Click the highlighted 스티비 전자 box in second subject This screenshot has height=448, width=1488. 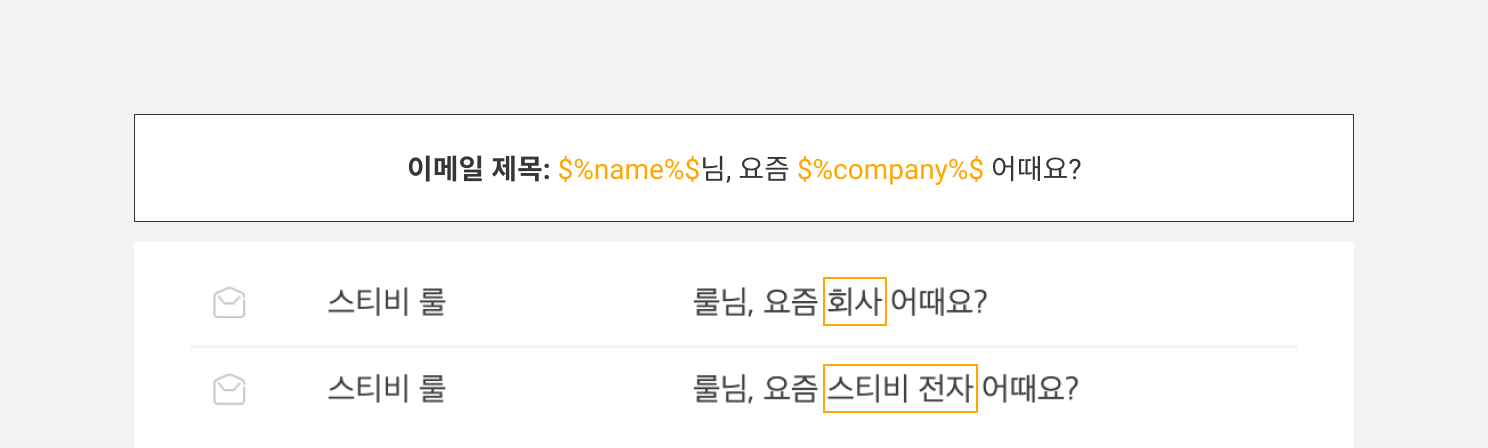[x=900, y=389]
